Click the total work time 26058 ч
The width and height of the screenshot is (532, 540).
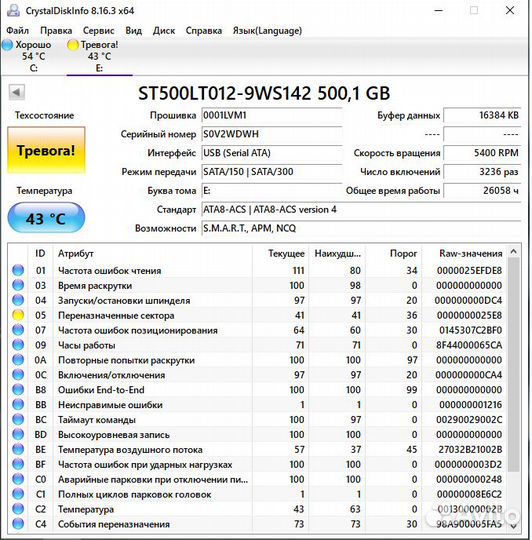482,190
